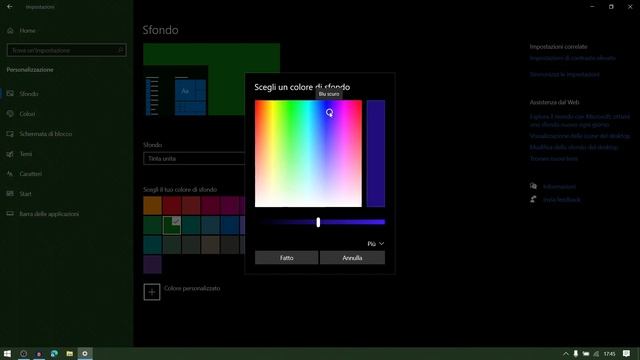Screen dimensions: 640x360
Task: Click the circular color selector handle
Action: [329, 112]
